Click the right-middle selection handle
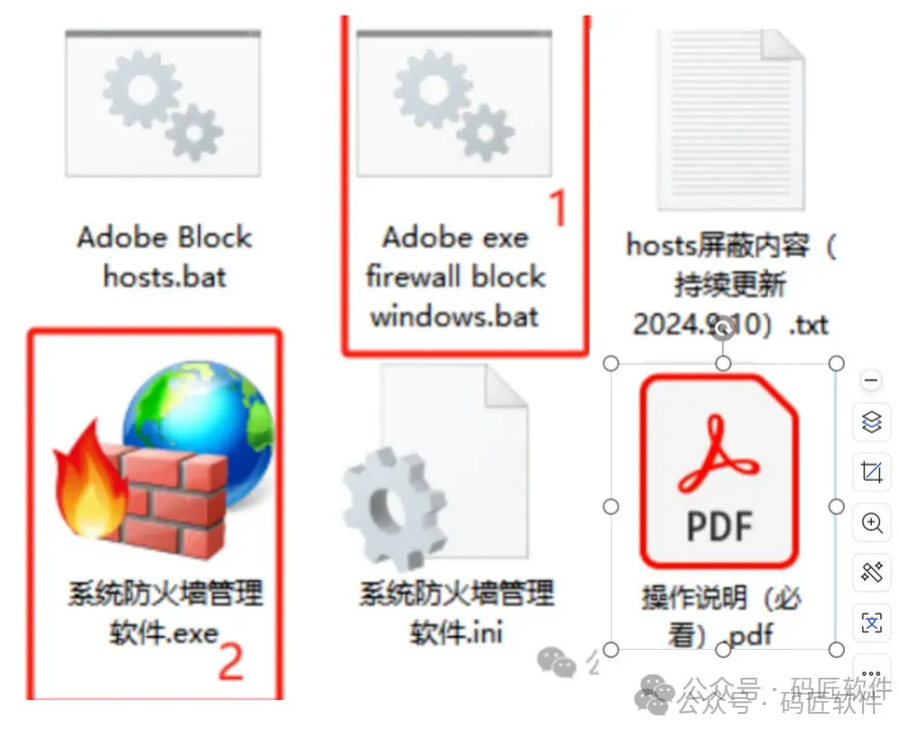This screenshot has width=899, height=731. [837, 506]
